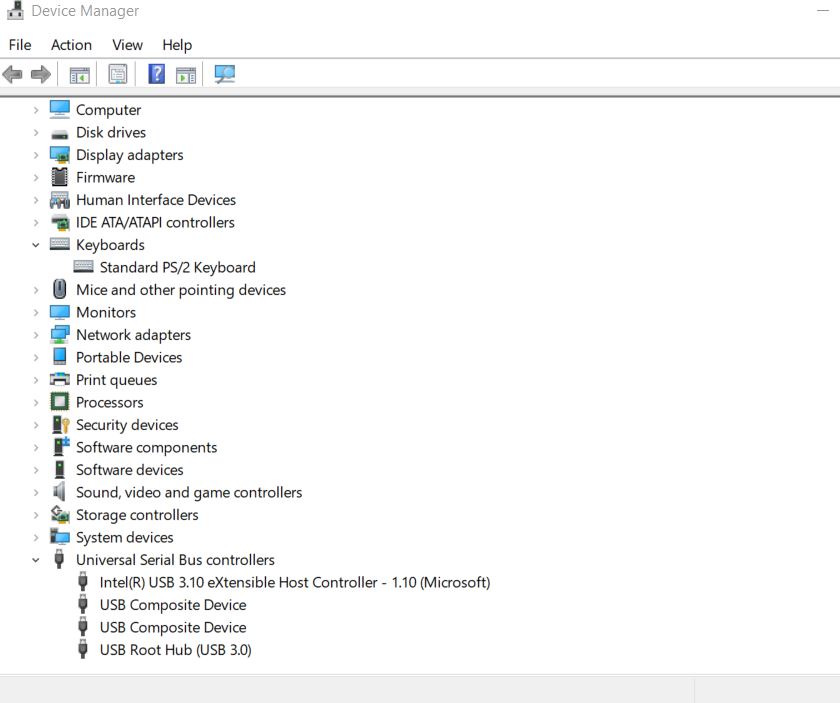The width and height of the screenshot is (840, 703).
Task: Click the Print queues printer icon
Action: [59, 379]
